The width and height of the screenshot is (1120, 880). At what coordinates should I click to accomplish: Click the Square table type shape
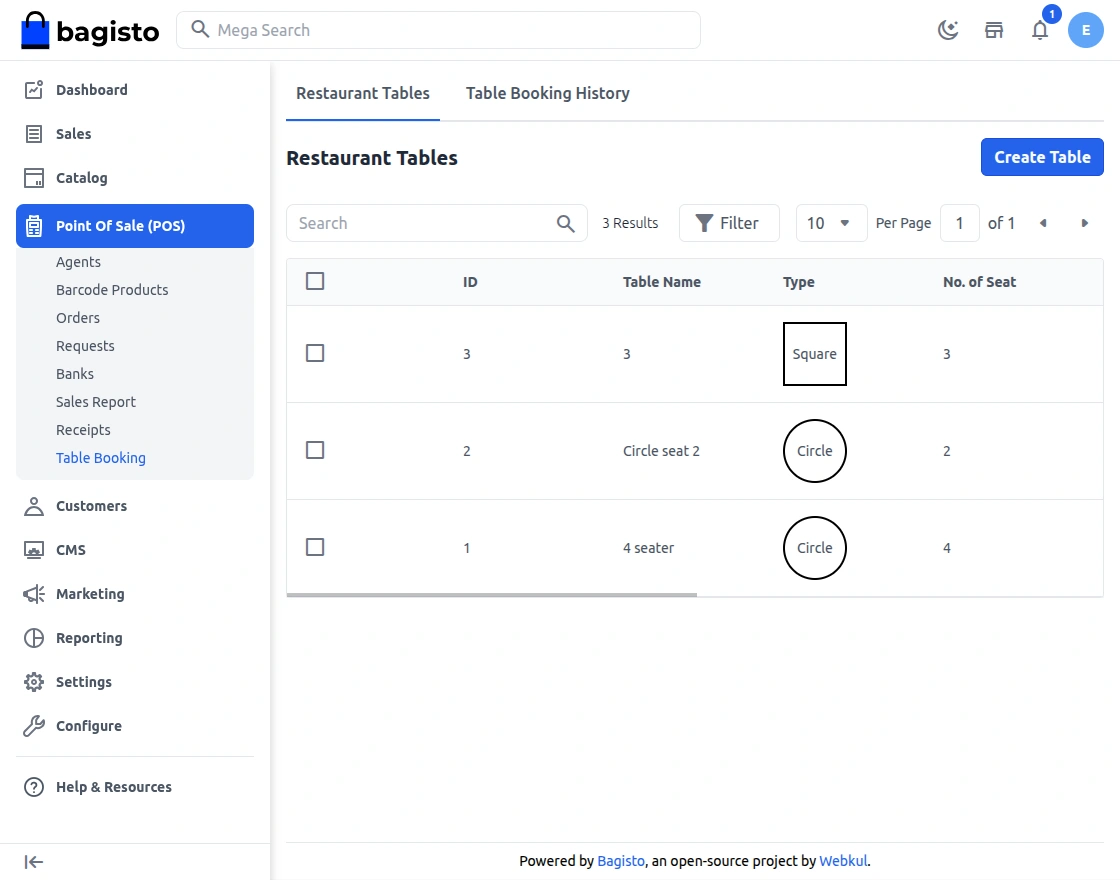(x=814, y=354)
